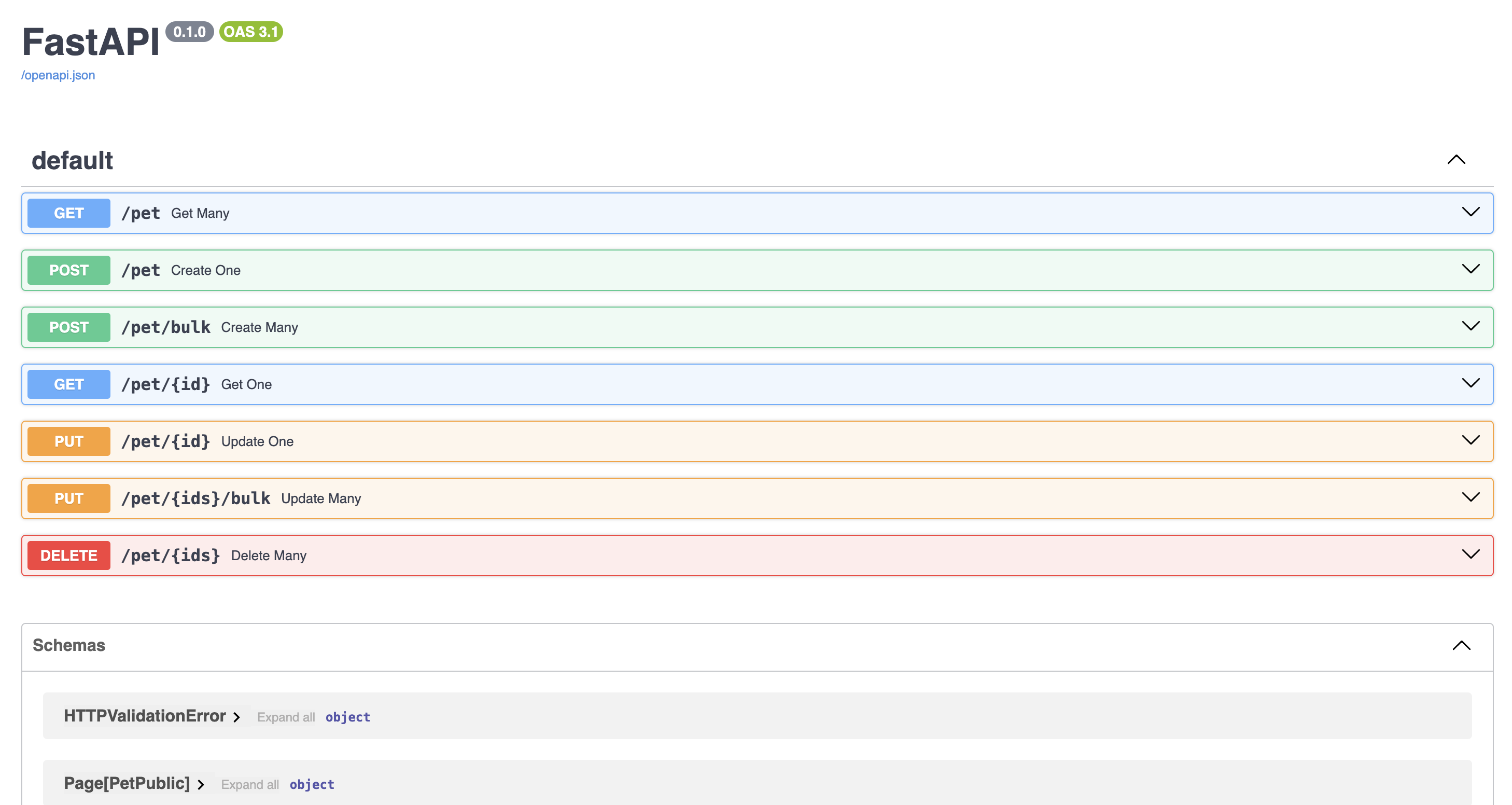
Task: Expand PUT /pet/{id} Update One chevron
Action: tap(1471, 440)
